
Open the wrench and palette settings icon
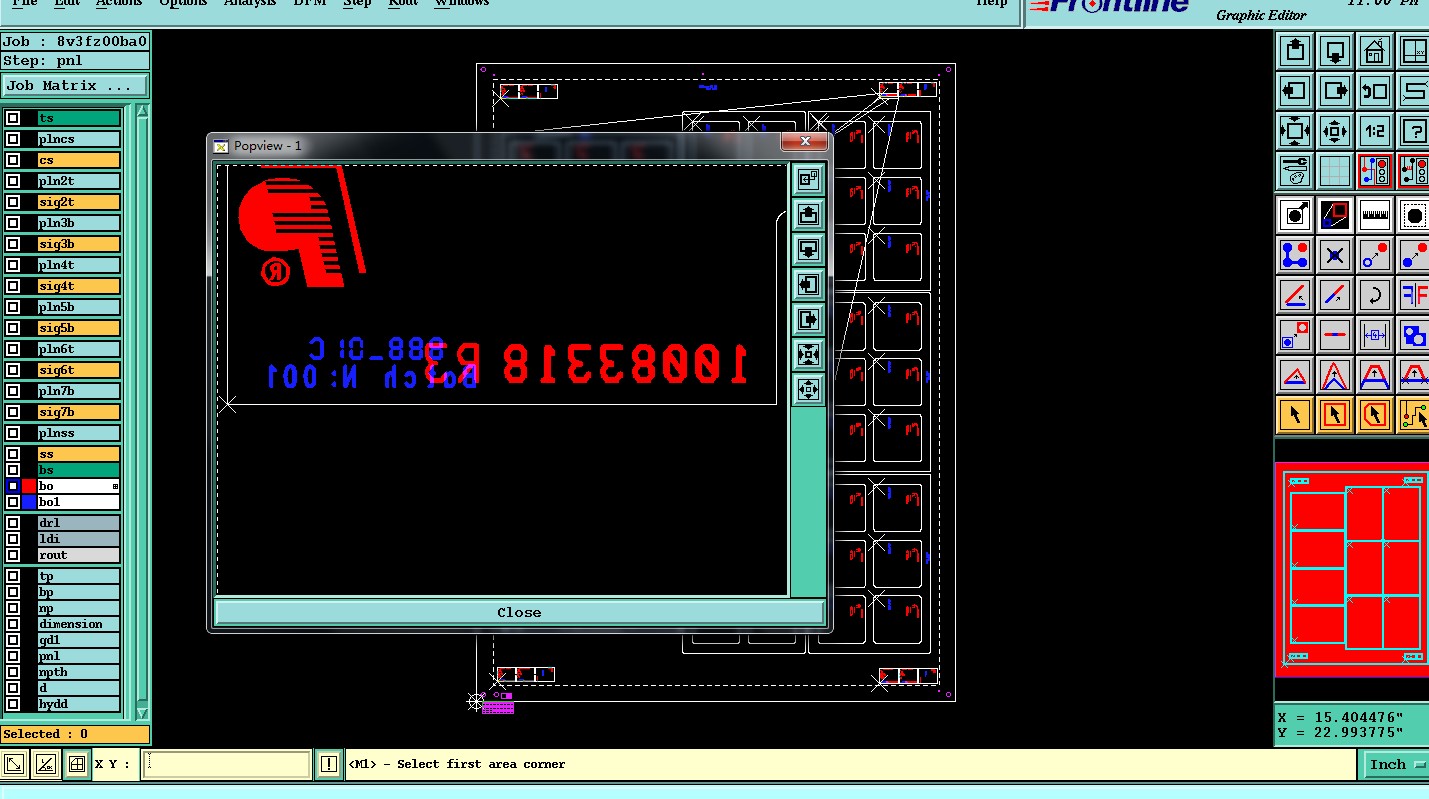(1295, 171)
